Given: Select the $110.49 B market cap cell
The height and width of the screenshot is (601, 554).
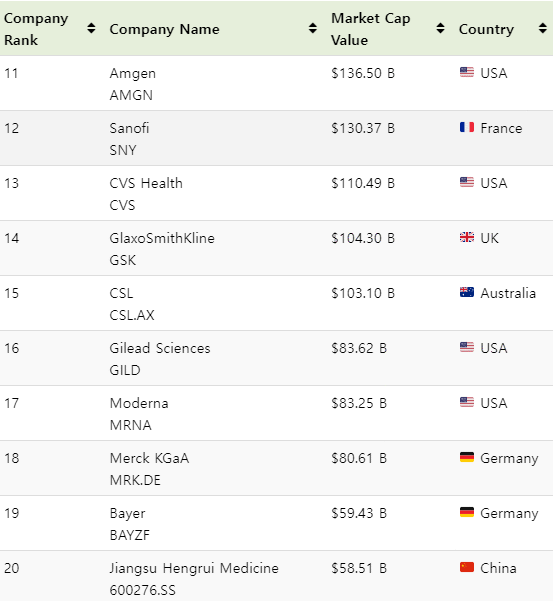Looking at the screenshot, I should click(x=363, y=183).
